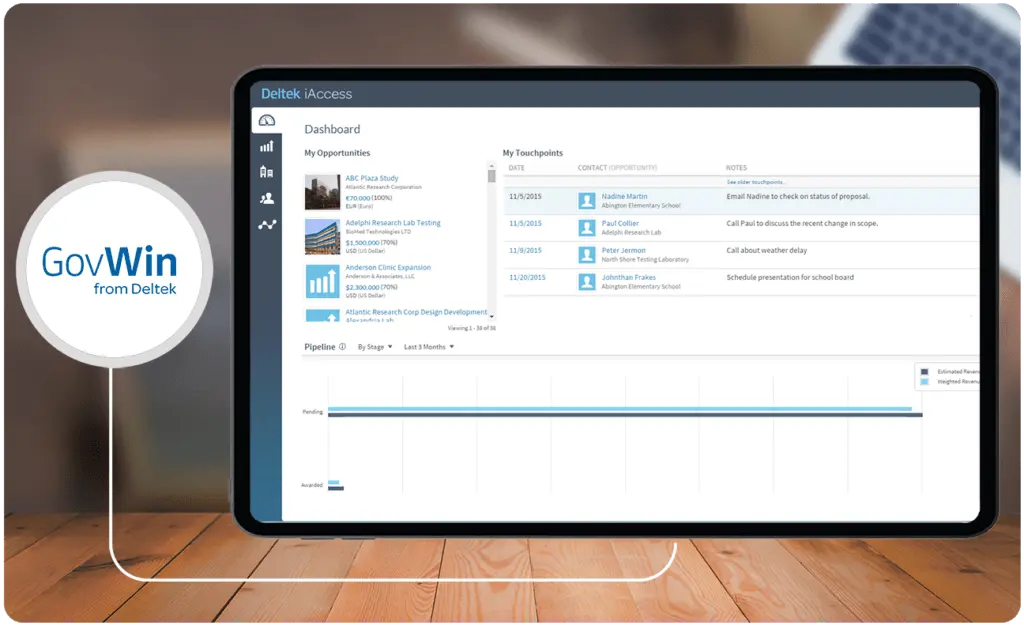
Task: Click Nadine Martin's contact avatar icon
Action: pyautogui.click(x=586, y=201)
